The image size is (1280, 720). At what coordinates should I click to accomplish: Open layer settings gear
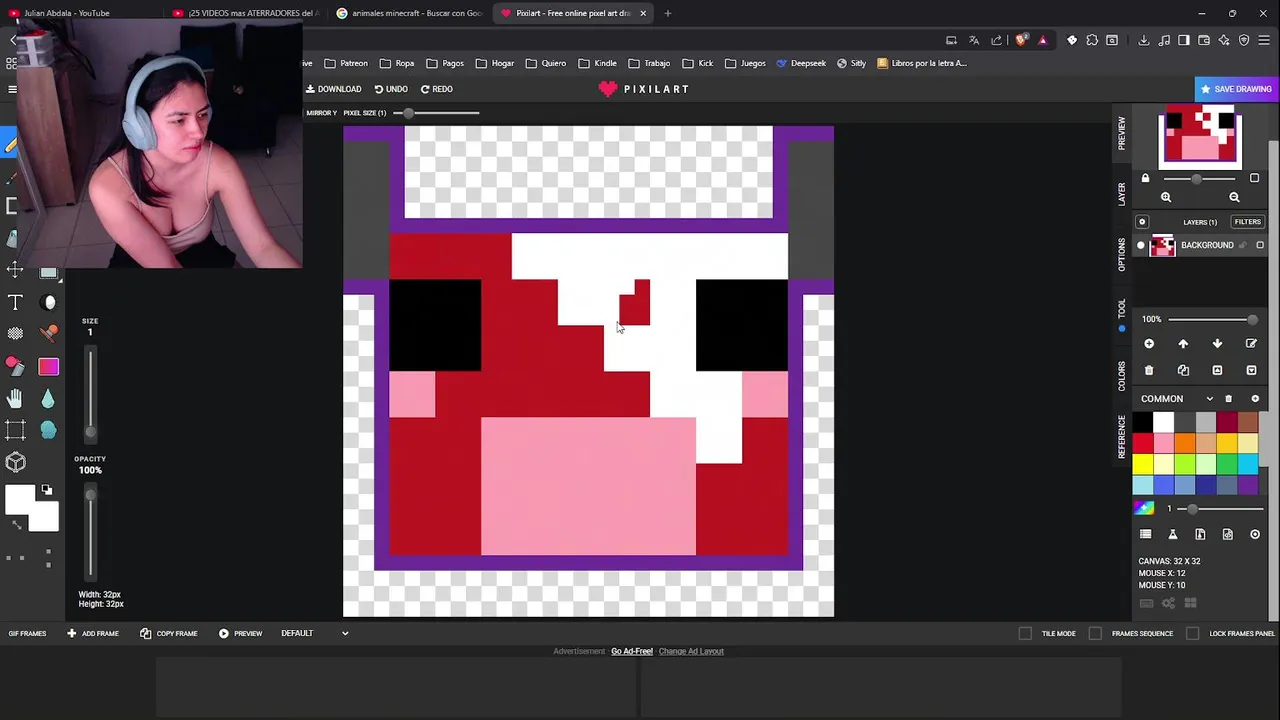pos(1142,222)
